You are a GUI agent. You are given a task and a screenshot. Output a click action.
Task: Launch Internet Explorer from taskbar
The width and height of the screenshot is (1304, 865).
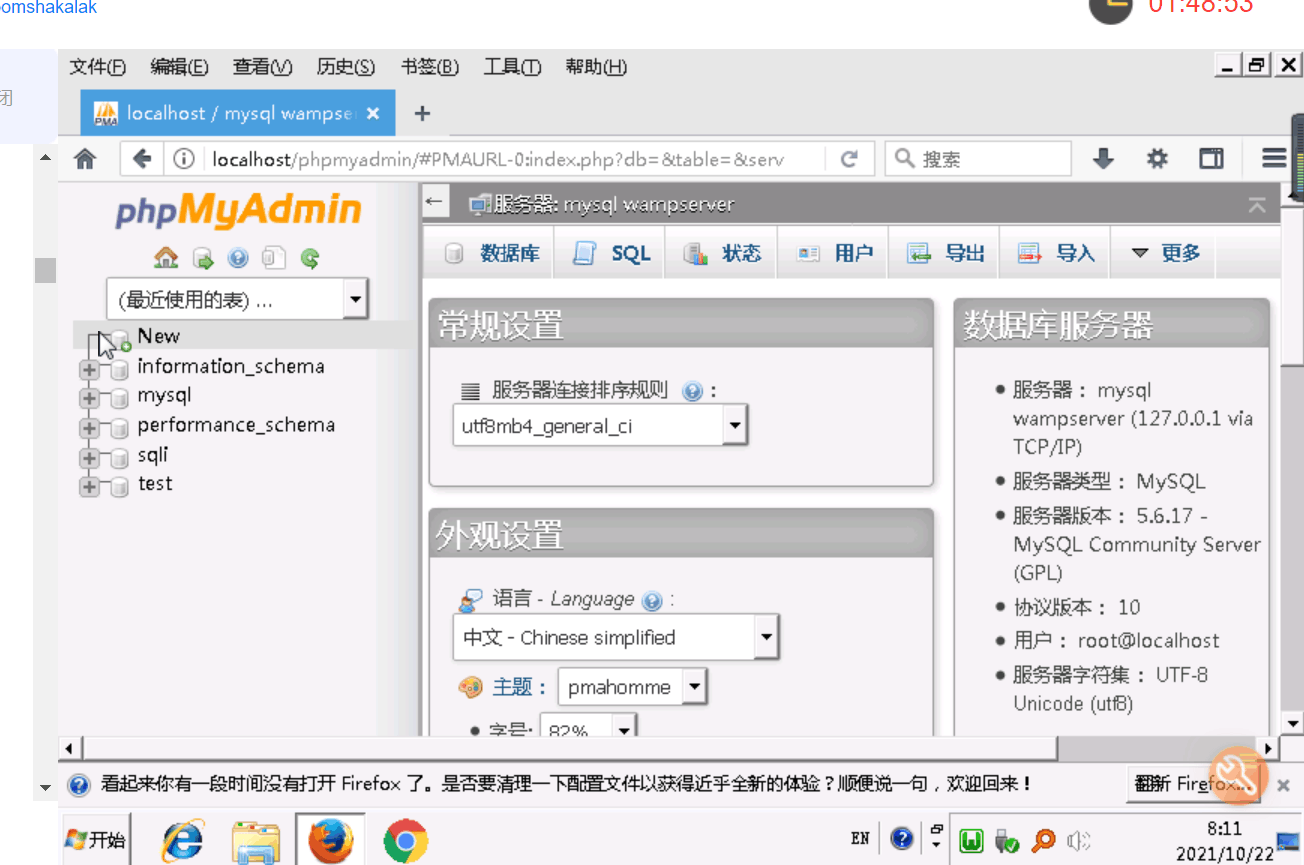[x=182, y=840]
